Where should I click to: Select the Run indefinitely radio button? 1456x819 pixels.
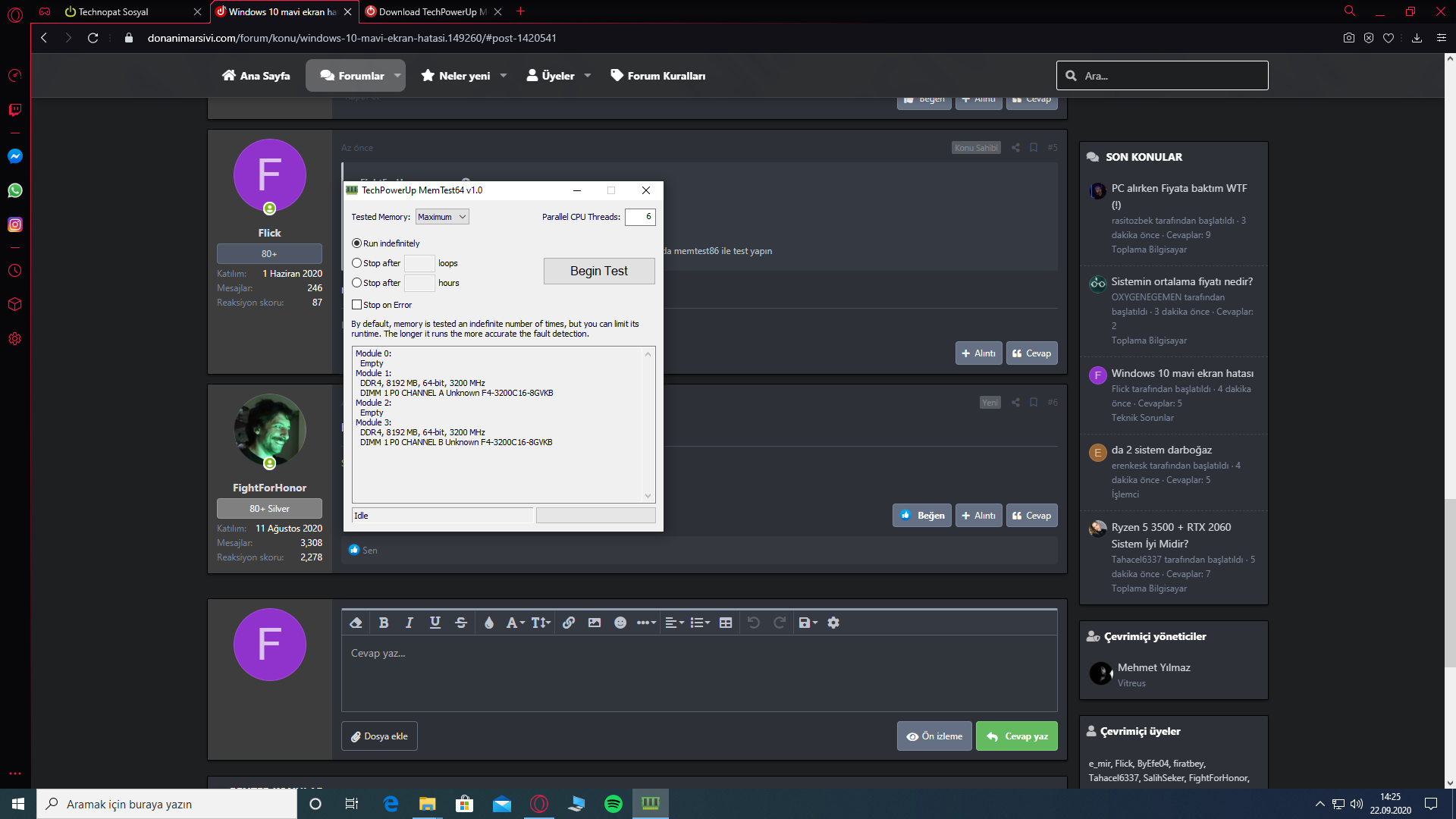click(356, 243)
